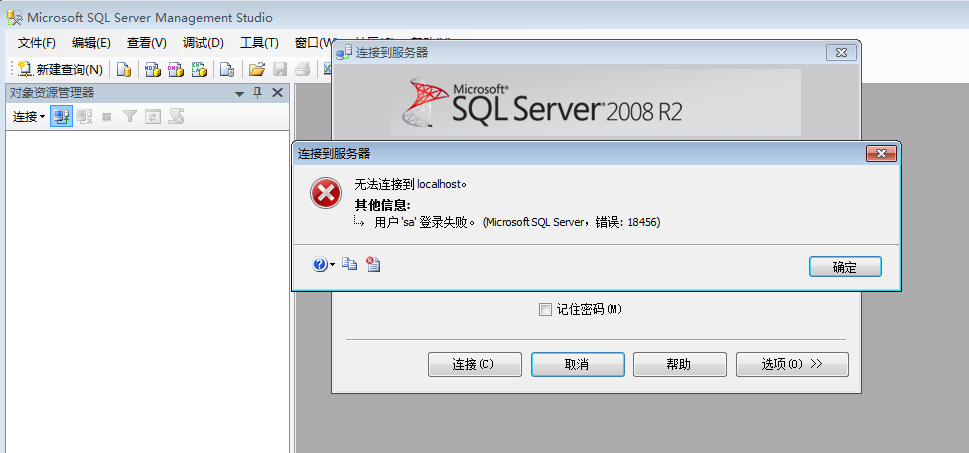Click the XMLA query icon
The height and width of the screenshot is (453, 969).
tap(199, 70)
